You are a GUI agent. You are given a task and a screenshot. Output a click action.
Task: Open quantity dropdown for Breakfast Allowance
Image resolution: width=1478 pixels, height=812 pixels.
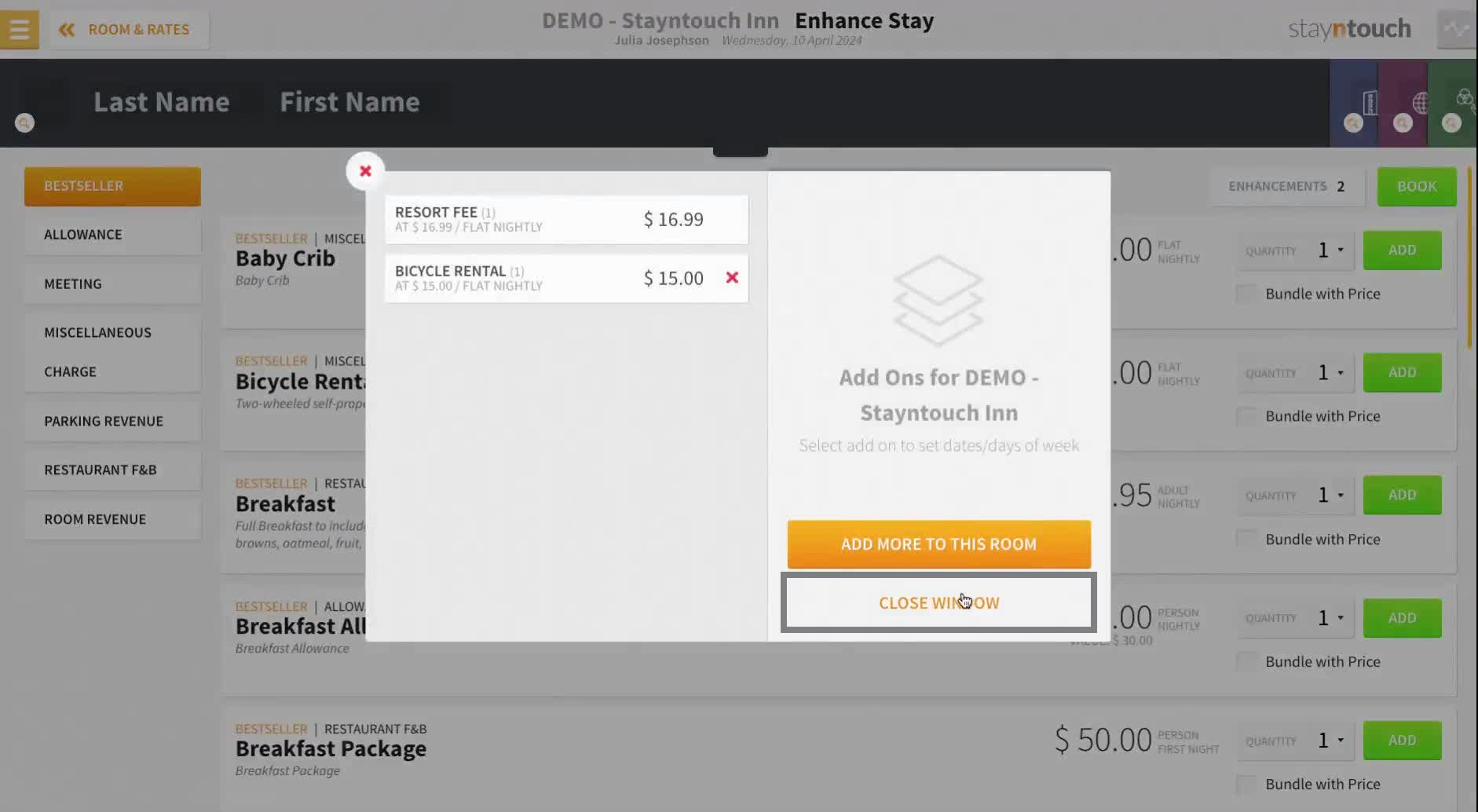tap(1331, 619)
